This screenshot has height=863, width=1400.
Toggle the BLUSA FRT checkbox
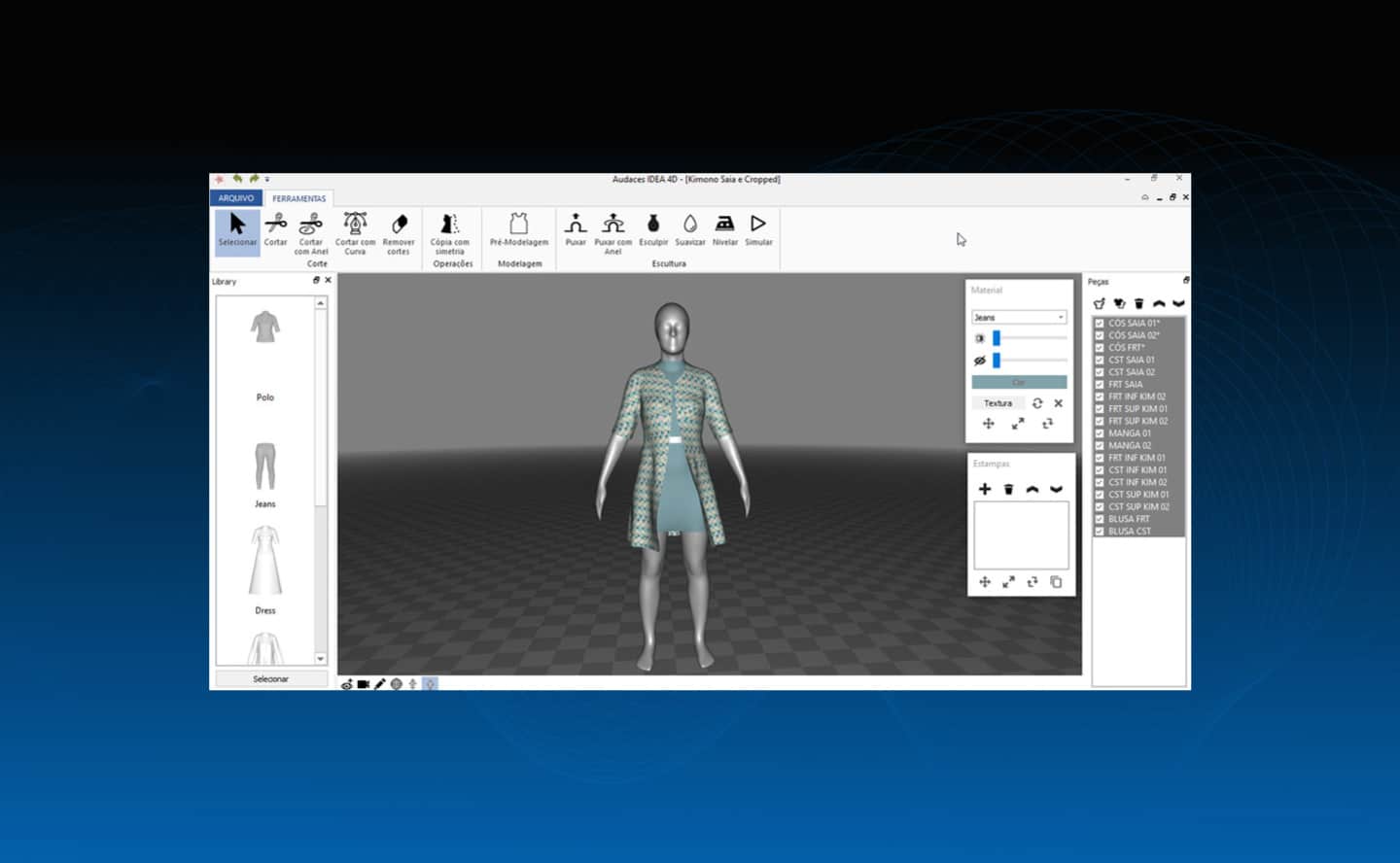coord(1100,519)
